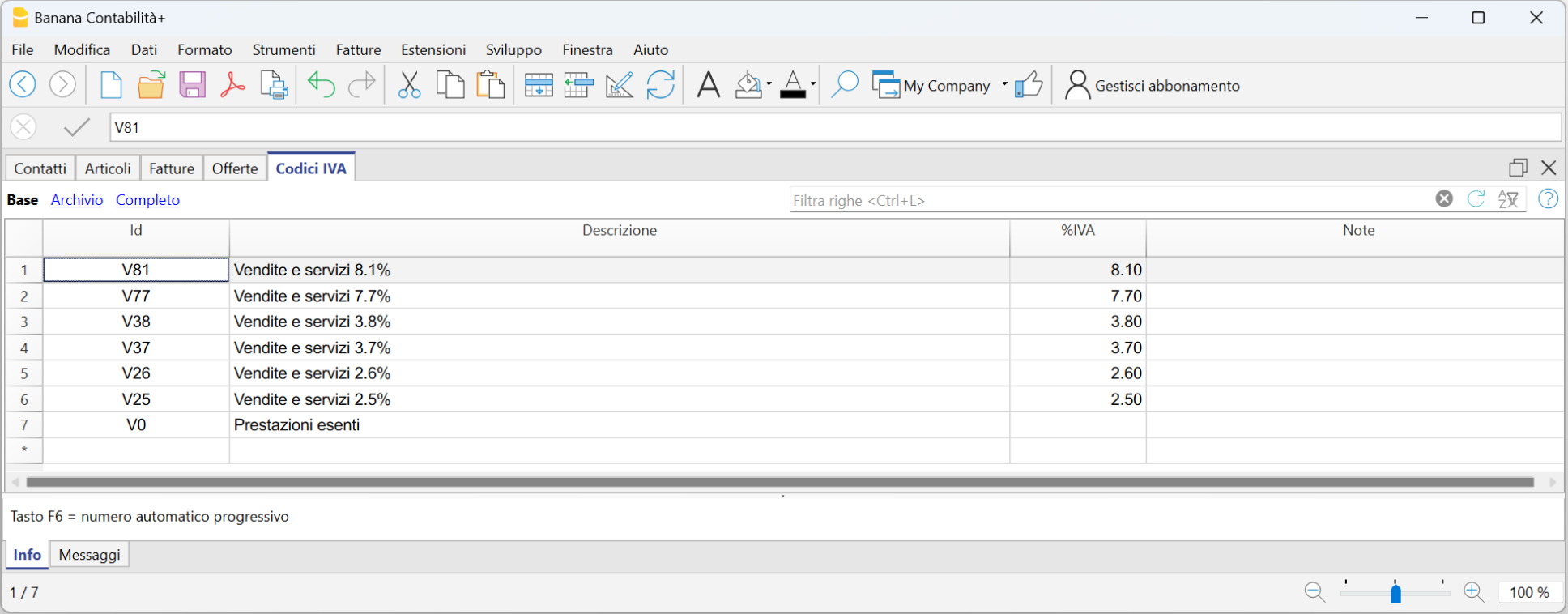Clear the row filter with X icon
Image resolution: width=1568 pixels, height=614 pixels.
point(1444,199)
